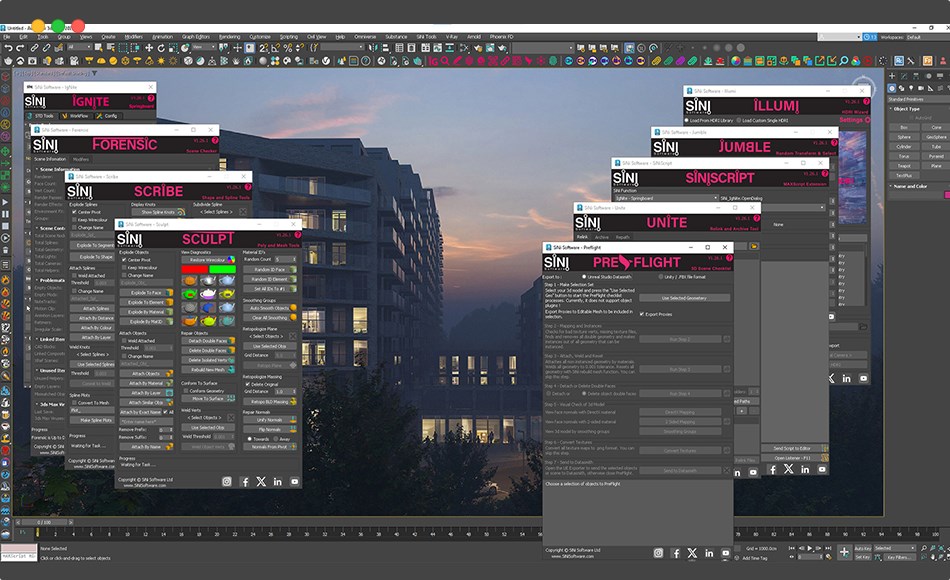Toggle Center Pivot checkbox in Sculpt panel
This screenshot has height=580, width=950.
point(124,260)
